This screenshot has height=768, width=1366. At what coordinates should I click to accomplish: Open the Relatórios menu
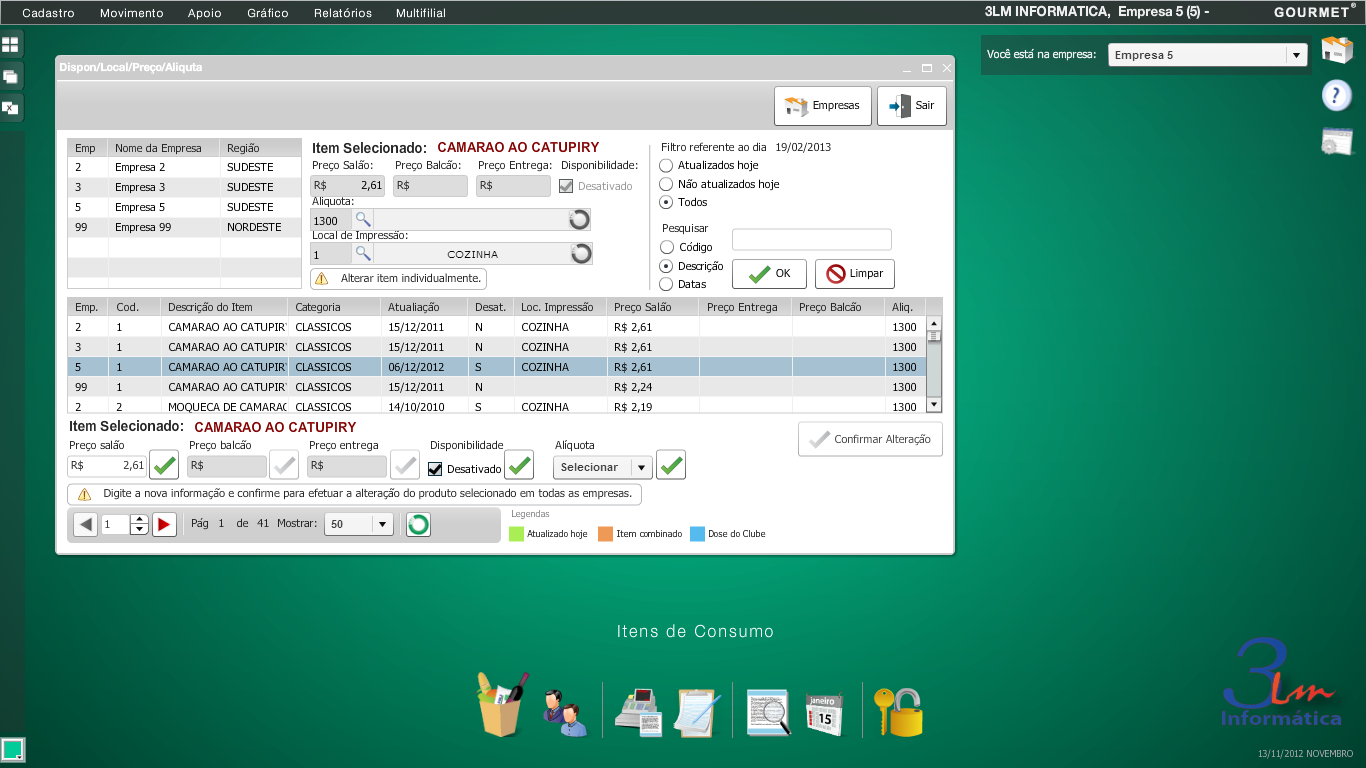343,13
